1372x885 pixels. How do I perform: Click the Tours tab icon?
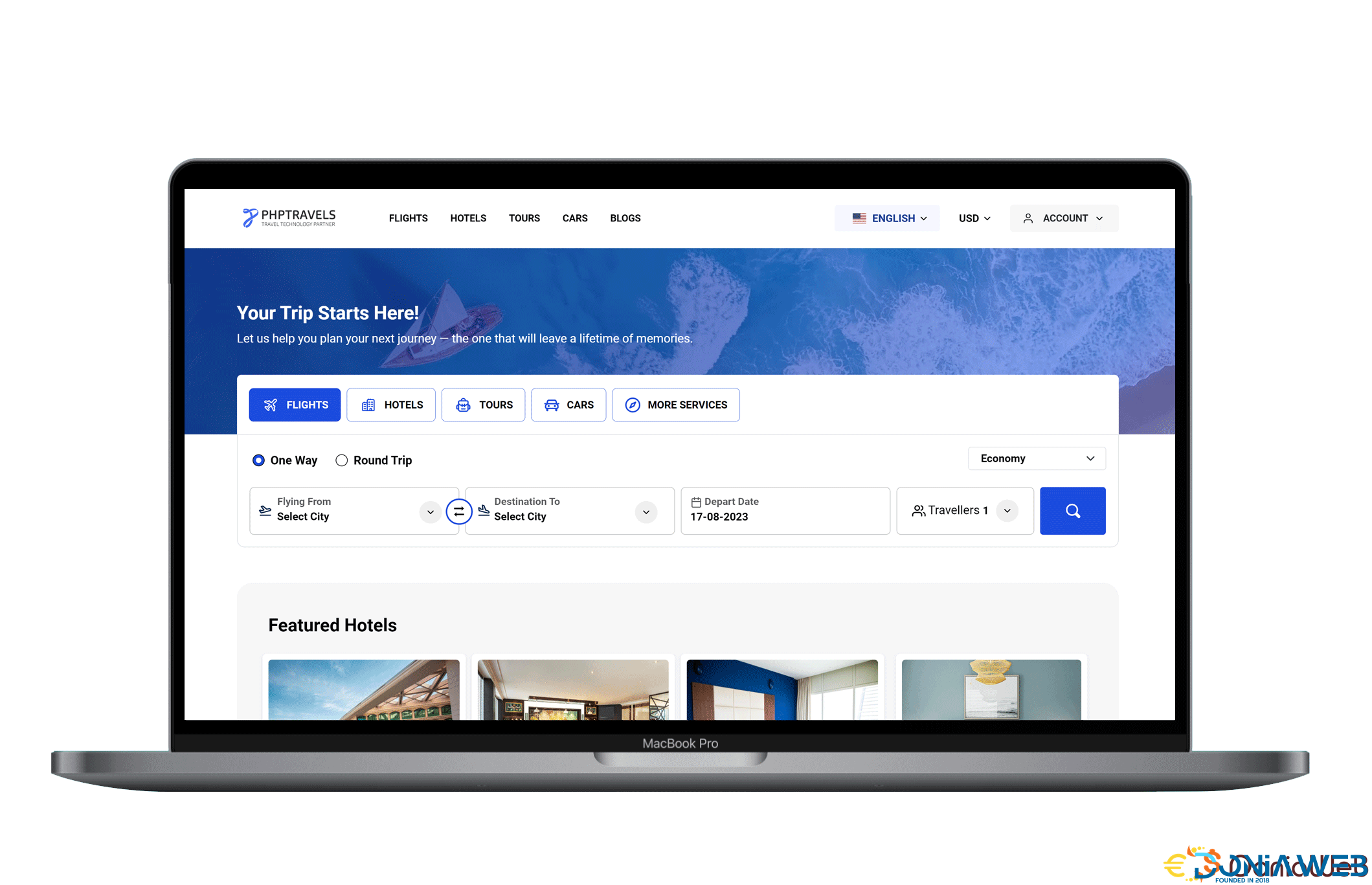click(463, 404)
